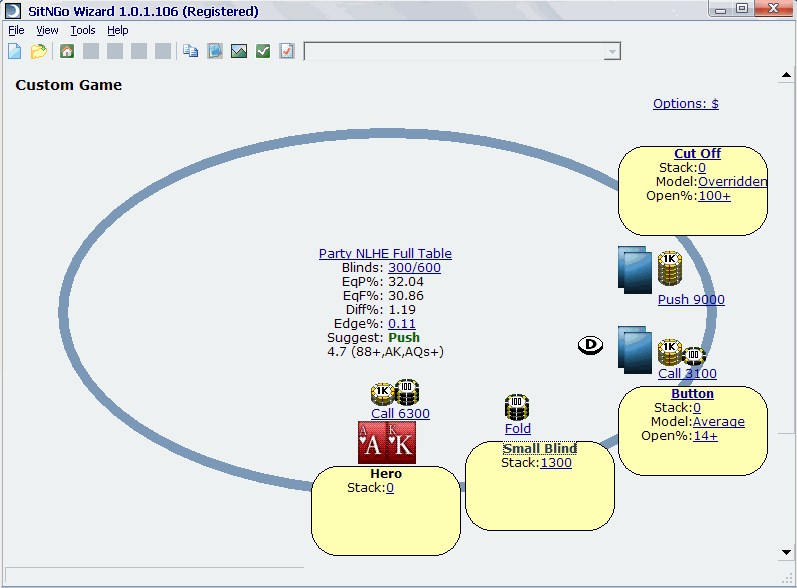This screenshot has width=797, height=588.
Task: Click the green checkmark toolbar icon
Action: [x=263, y=51]
